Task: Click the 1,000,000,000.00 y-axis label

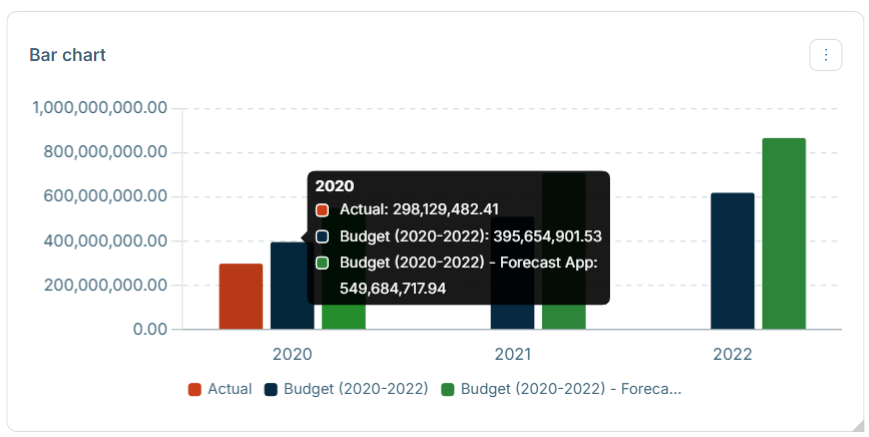Action: click(100, 107)
